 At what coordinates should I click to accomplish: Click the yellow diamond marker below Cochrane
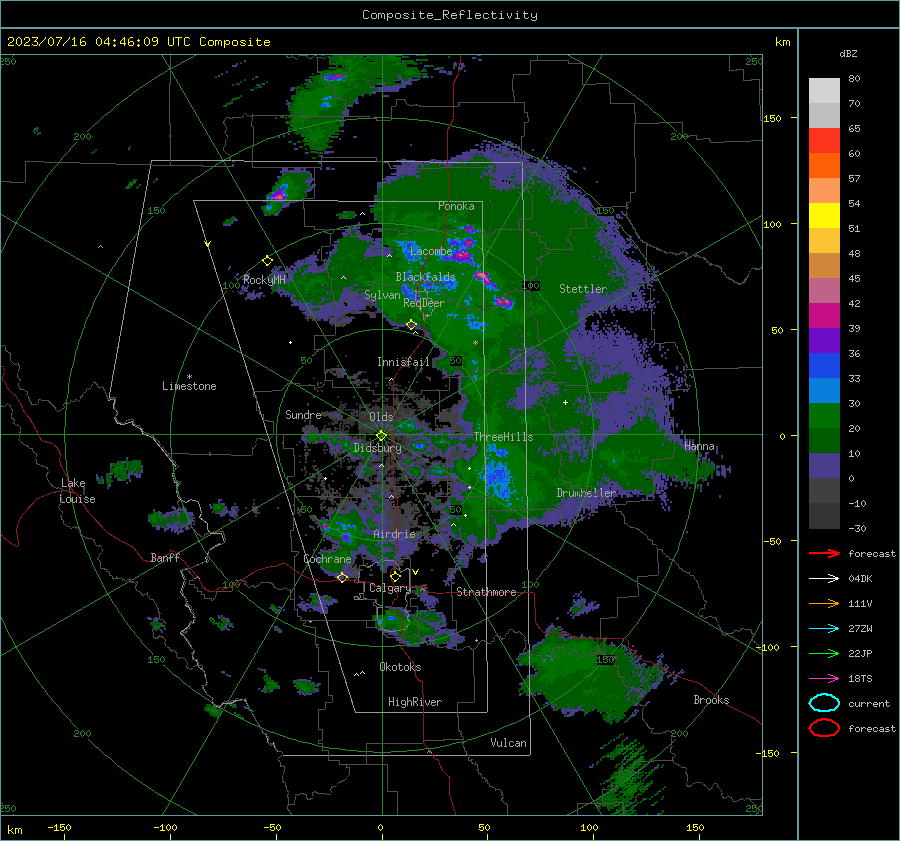(x=342, y=577)
